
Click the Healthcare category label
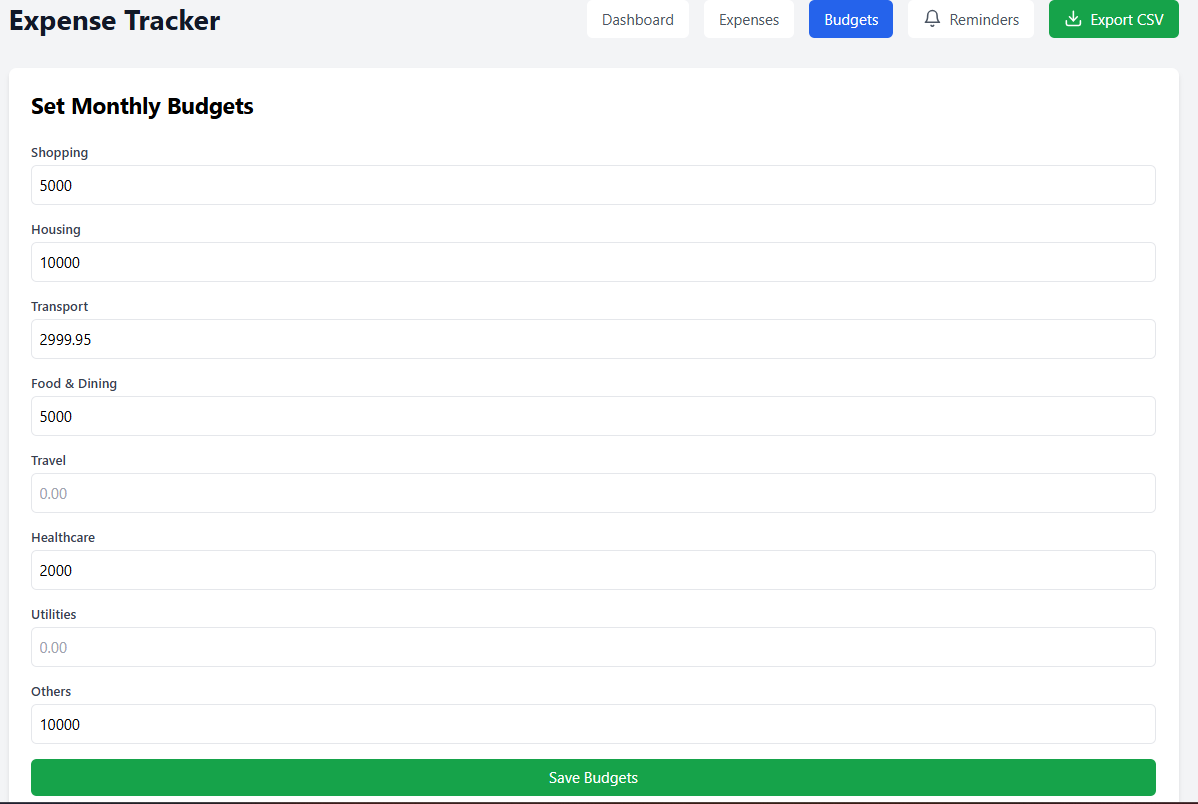click(63, 537)
